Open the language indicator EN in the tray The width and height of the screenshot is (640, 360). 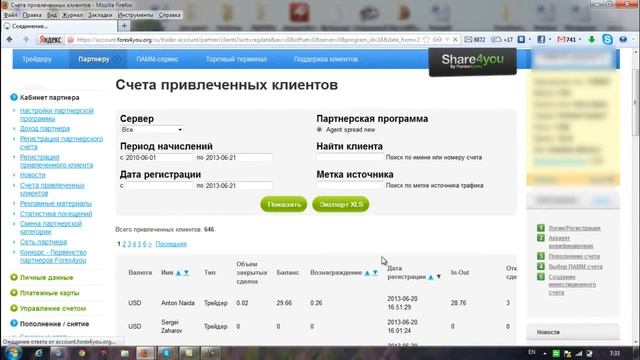click(x=532, y=352)
